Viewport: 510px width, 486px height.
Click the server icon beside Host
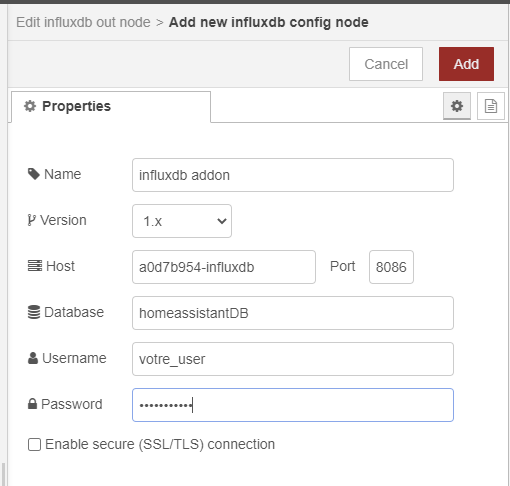35,266
